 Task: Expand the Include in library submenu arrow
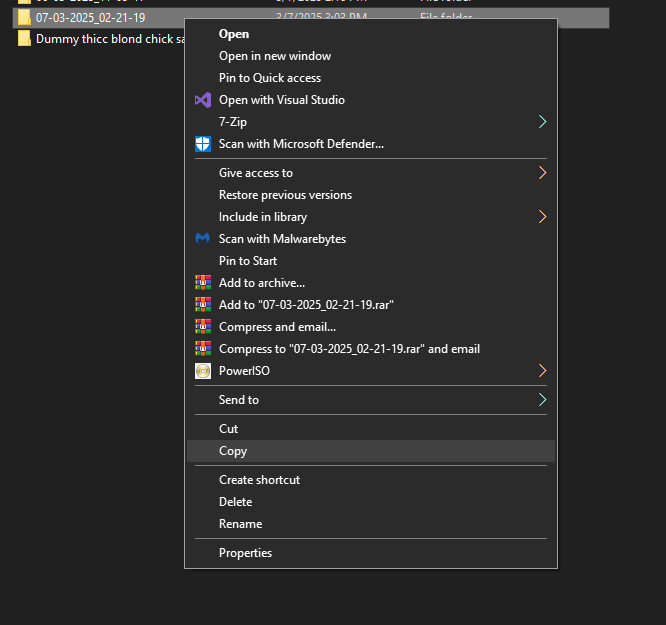(543, 217)
